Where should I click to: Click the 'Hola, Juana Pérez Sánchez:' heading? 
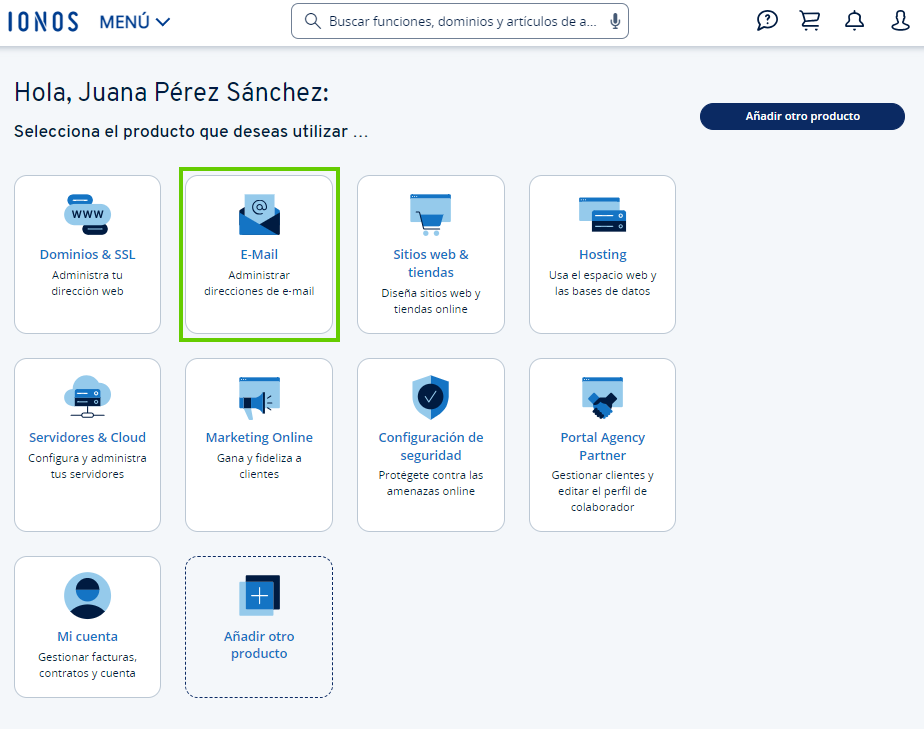171,93
